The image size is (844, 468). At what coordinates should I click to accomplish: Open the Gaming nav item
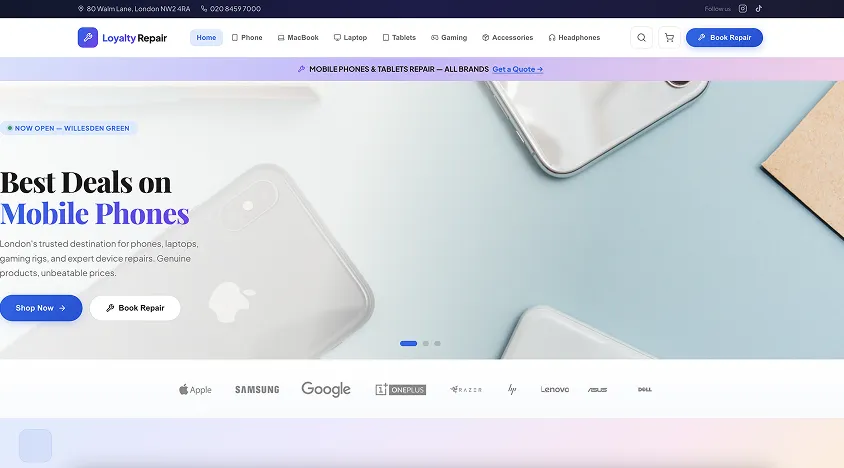point(449,38)
